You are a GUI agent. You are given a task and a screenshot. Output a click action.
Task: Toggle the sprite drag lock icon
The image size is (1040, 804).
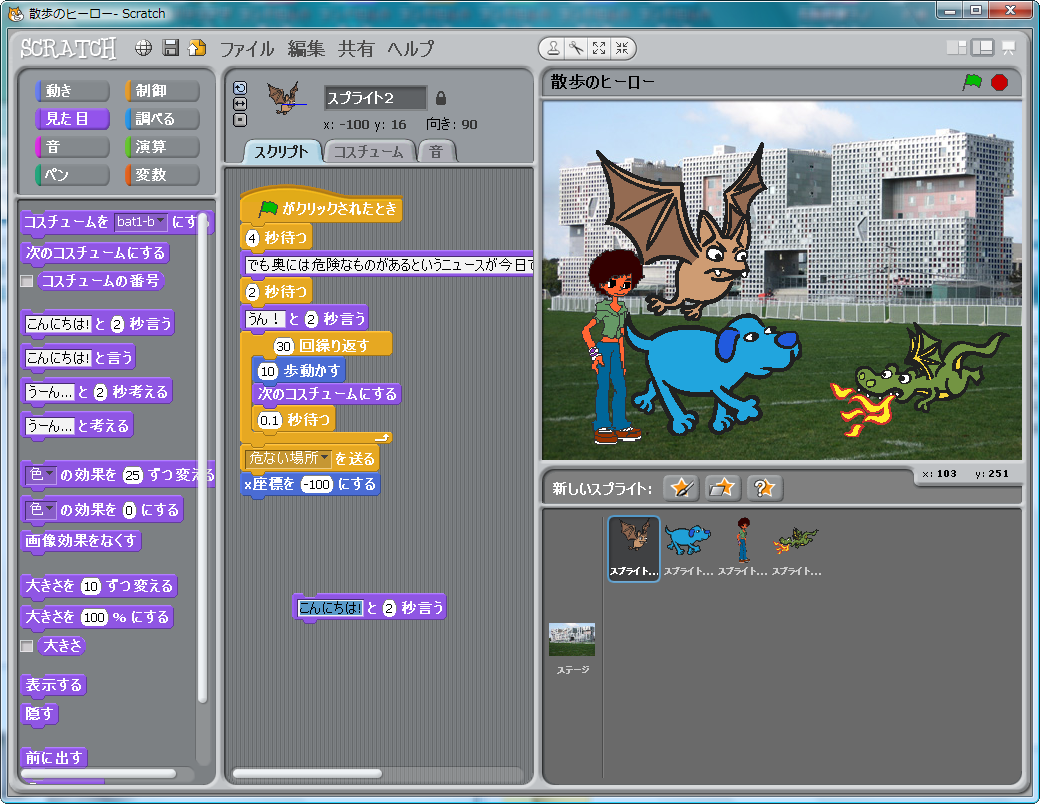pyautogui.click(x=441, y=98)
